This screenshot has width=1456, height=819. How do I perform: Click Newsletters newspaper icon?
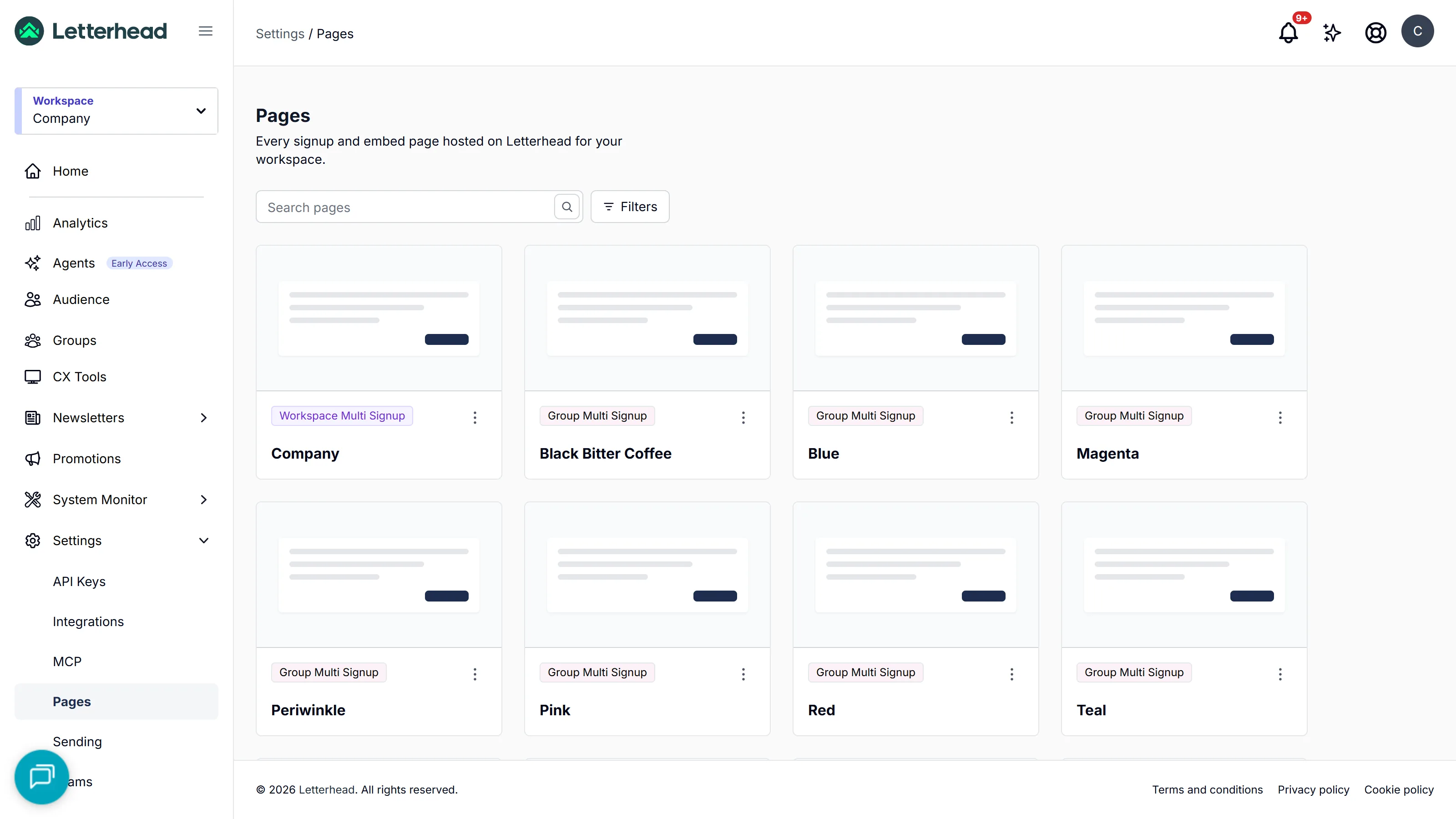(33, 418)
